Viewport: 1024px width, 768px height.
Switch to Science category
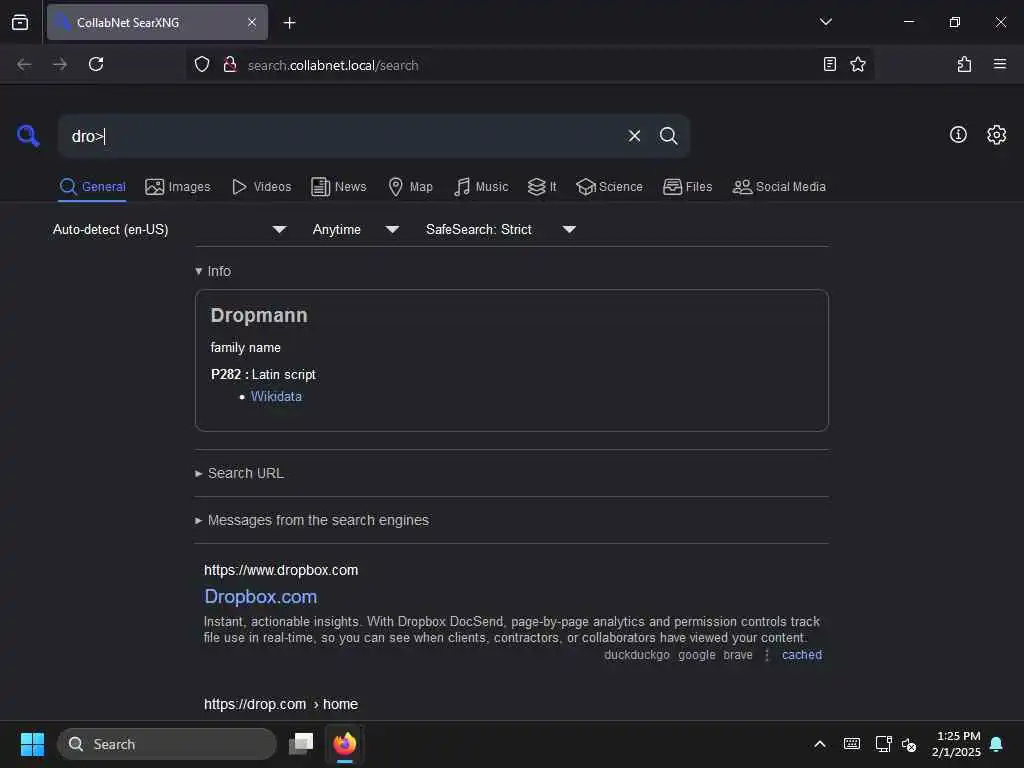click(609, 187)
